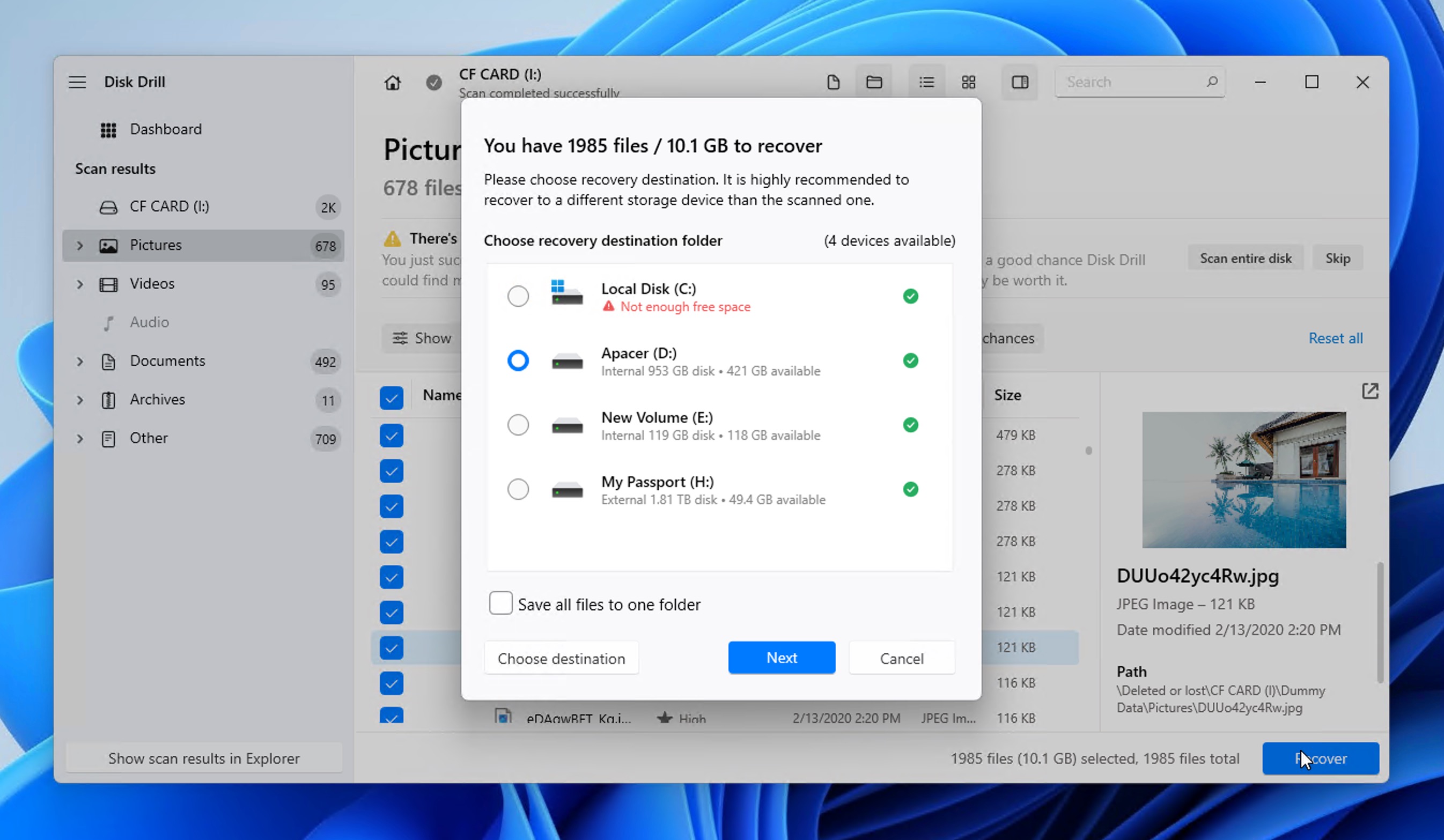The height and width of the screenshot is (840, 1444).
Task: Click the home icon in toolbar
Action: [393, 83]
